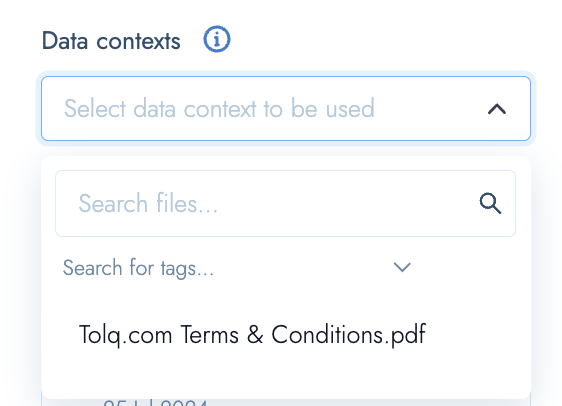Viewport: 562px width, 406px height.
Task: Pick the Terms & Conditions.pdf entry
Action: pos(252,335)
